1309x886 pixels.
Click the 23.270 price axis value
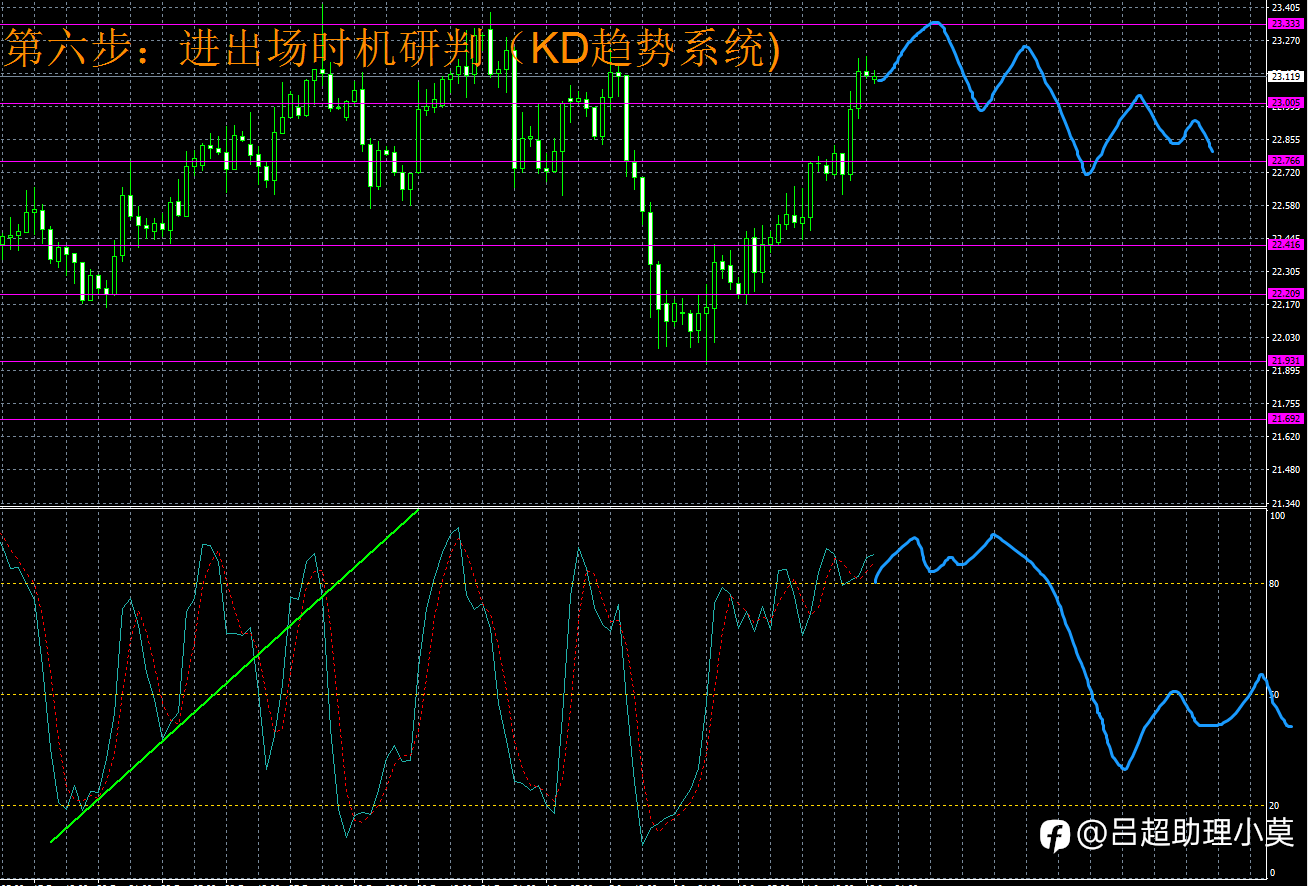(x=1285, y=41)
